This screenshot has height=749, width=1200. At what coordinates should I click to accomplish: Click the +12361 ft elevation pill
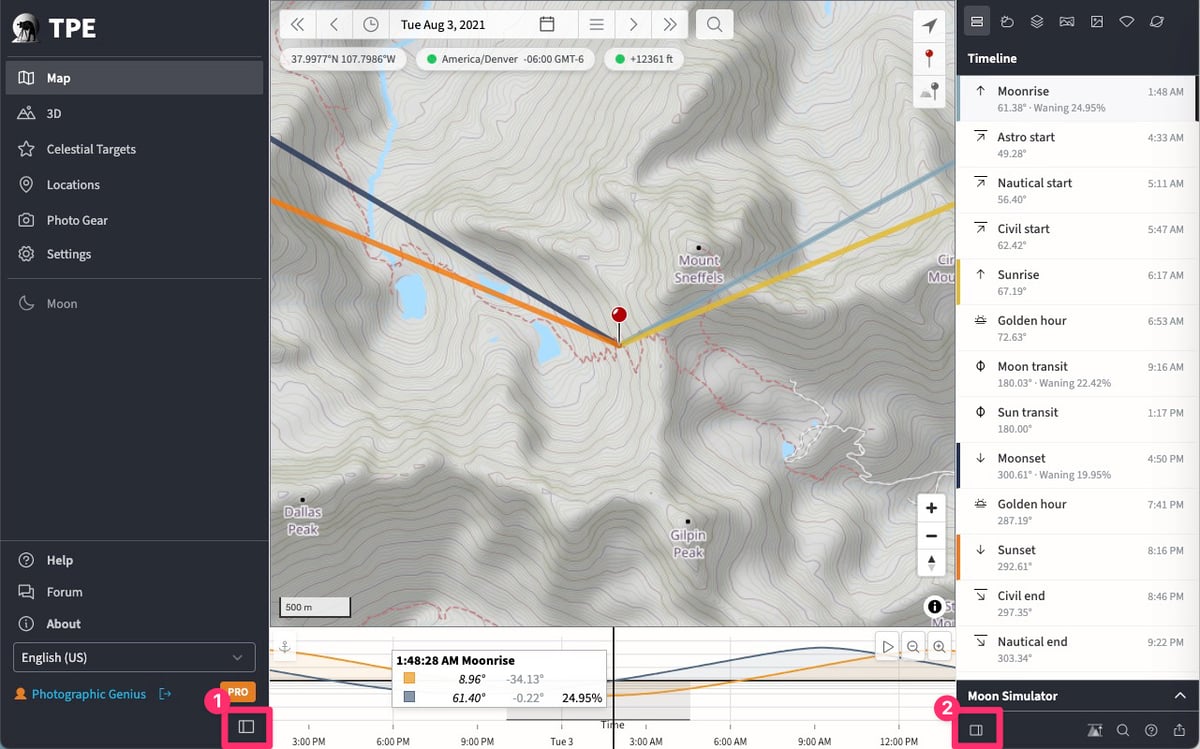[x=644, y=59]
